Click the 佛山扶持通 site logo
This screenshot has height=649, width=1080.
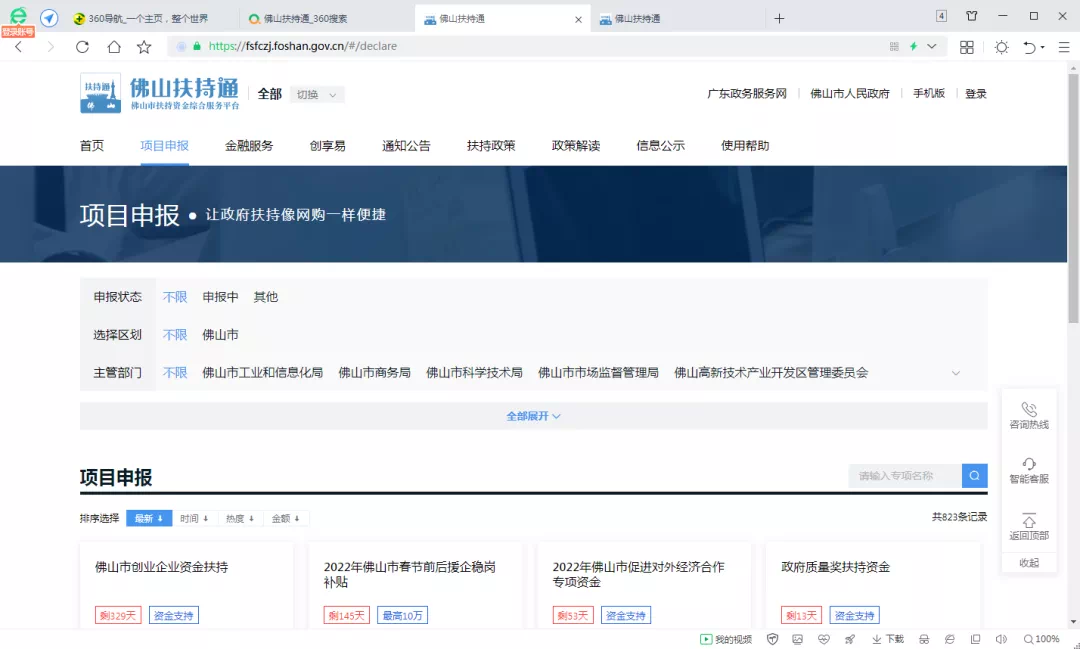[x=160, y=93]
